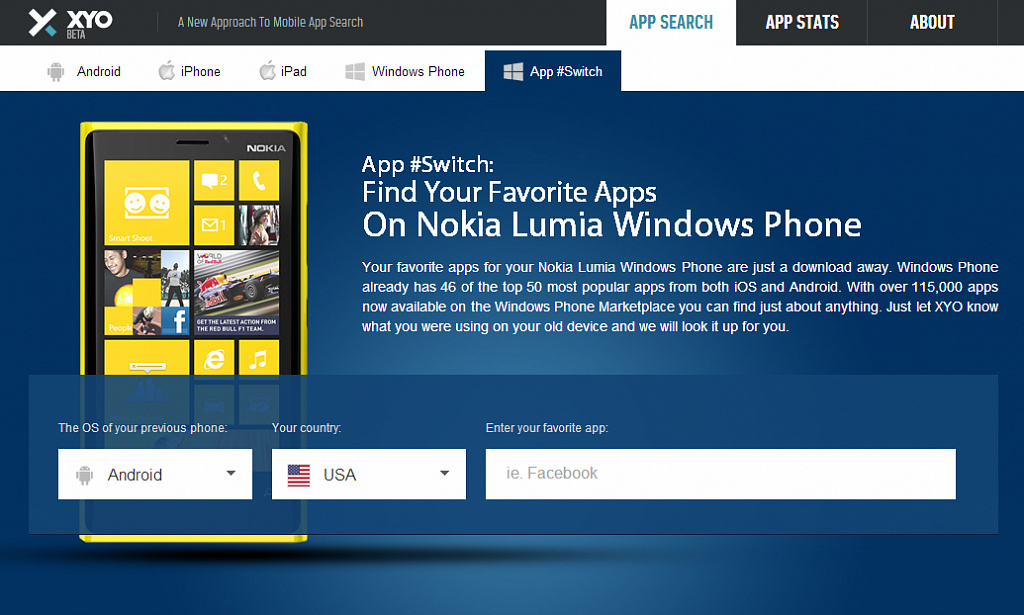The height and width of the screenshot is (615, 1024).
Task: Focus the favorite app input field
Action: pos(720,474)
